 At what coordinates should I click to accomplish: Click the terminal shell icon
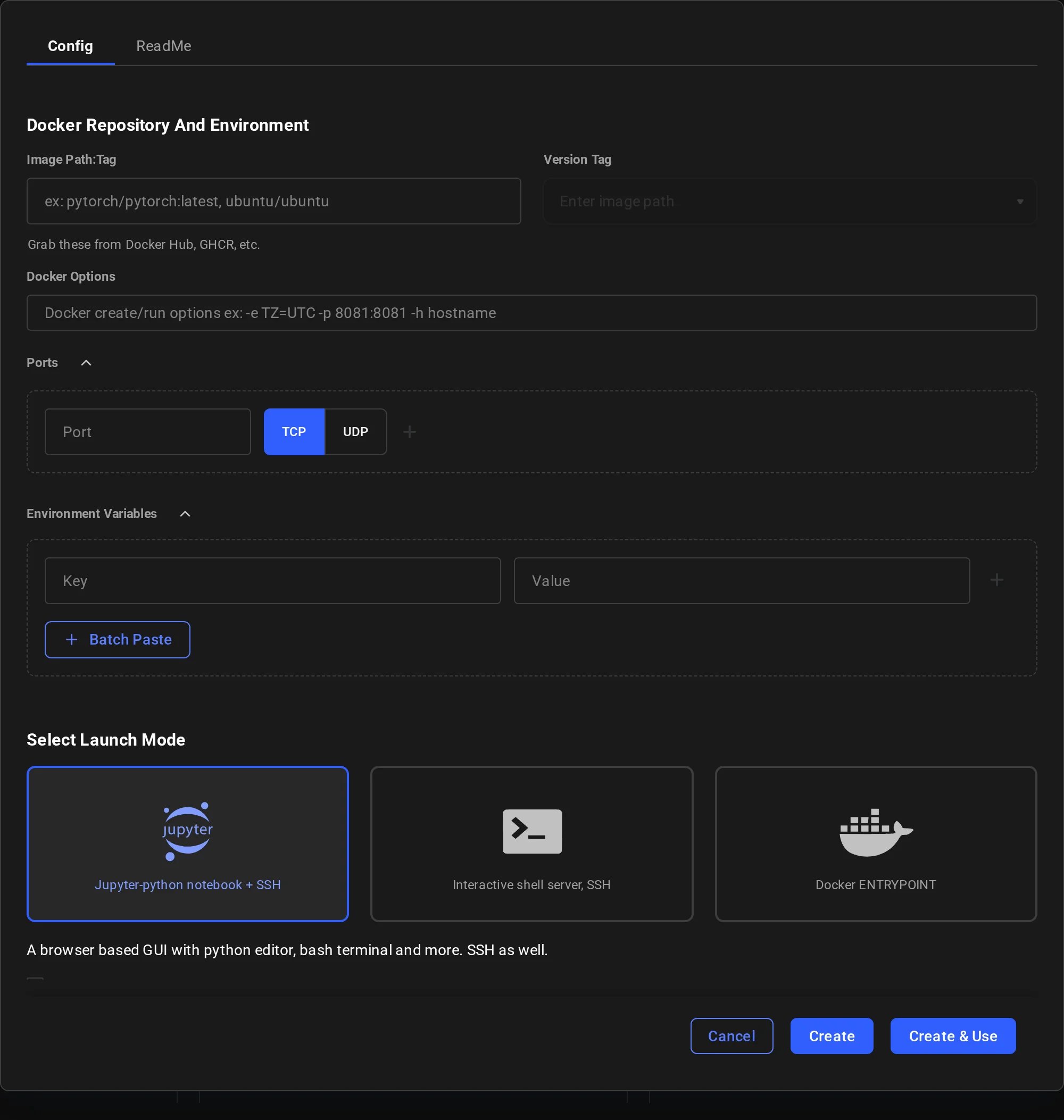tap(532, 831)
